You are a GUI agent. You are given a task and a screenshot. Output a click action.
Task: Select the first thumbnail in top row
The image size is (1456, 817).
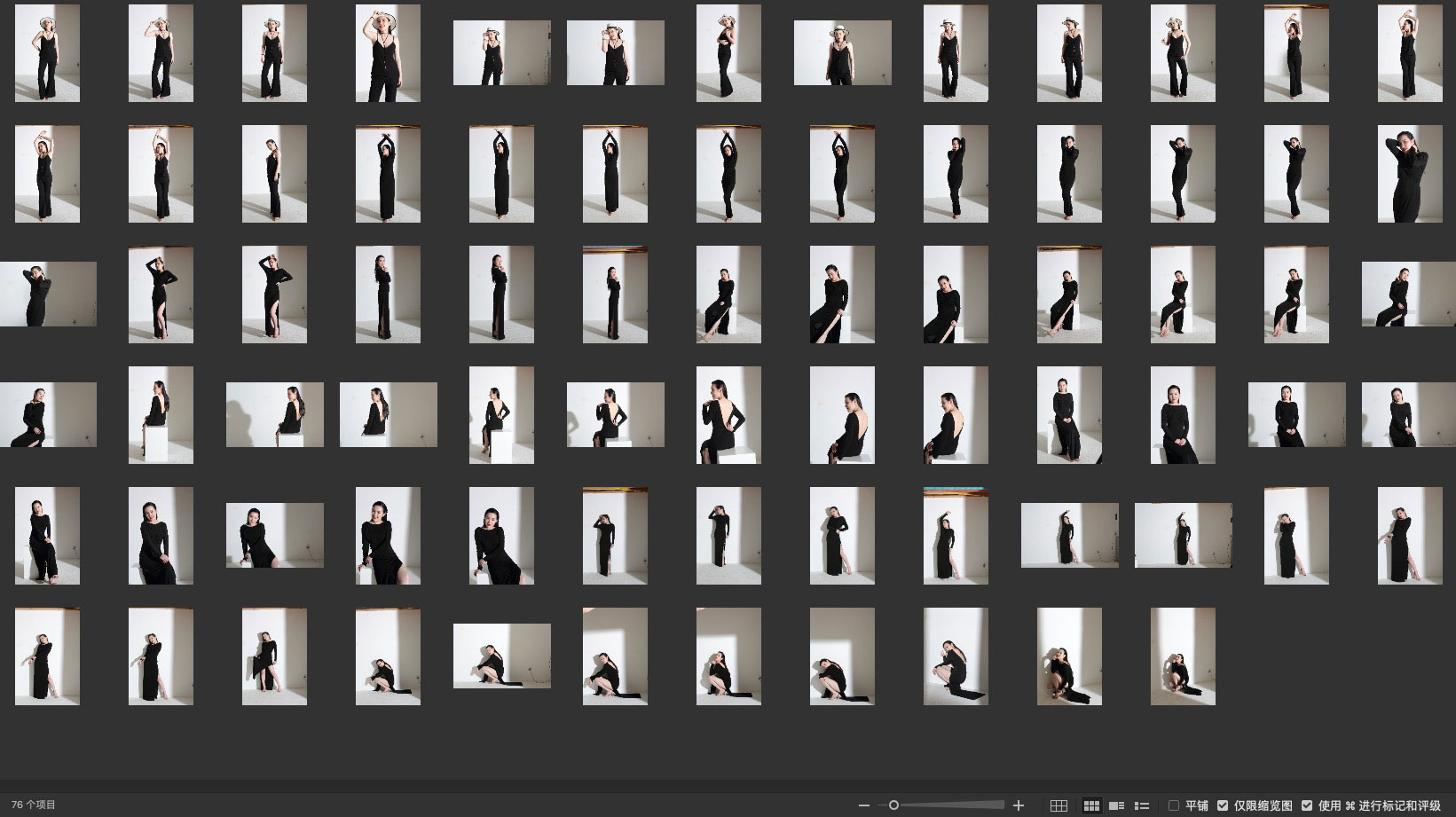(x=47, y=53)
